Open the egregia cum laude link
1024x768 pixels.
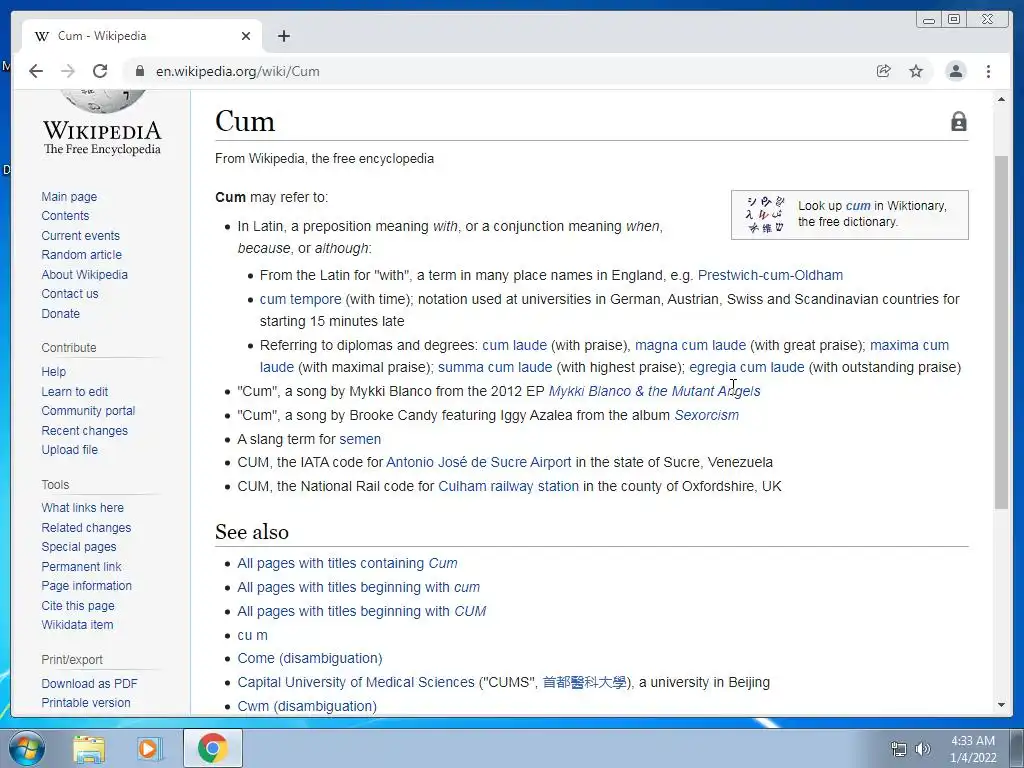pyautogui.click(x=746, y=367)
